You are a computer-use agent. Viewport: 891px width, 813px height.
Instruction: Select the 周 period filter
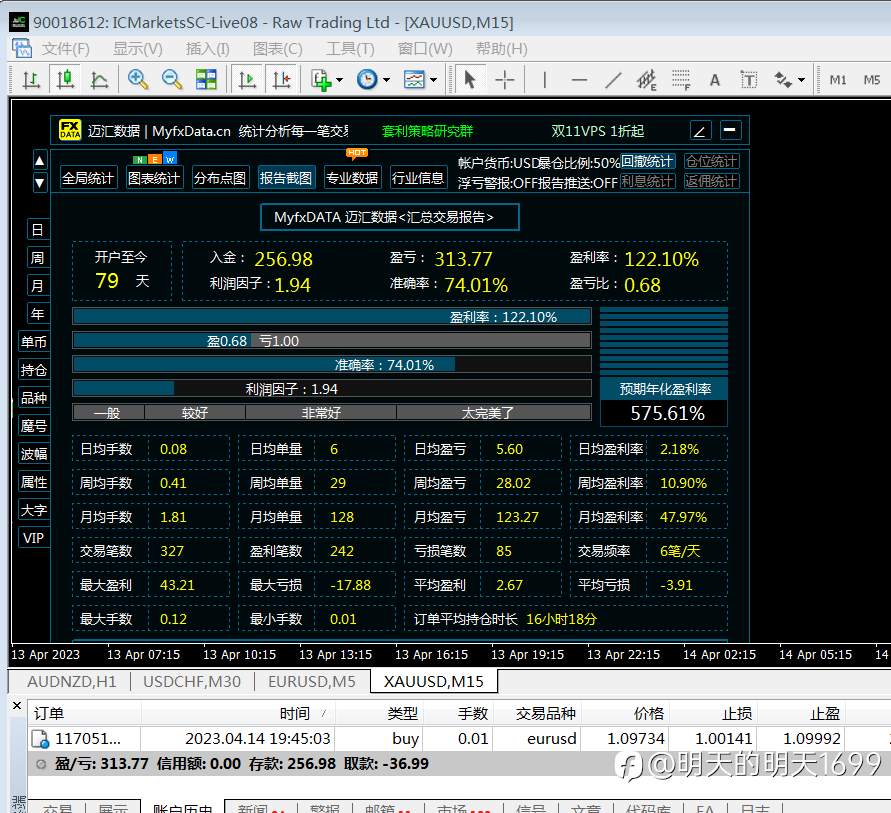point(38,258)
